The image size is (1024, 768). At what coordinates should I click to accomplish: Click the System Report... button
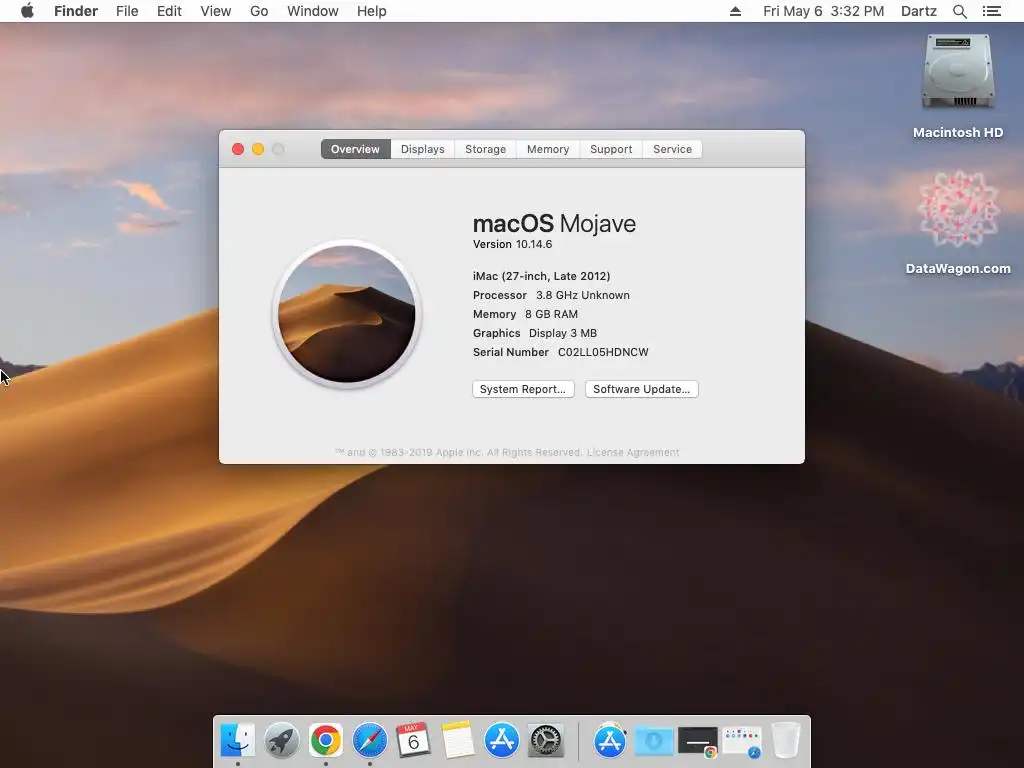[x=523, y=389]
